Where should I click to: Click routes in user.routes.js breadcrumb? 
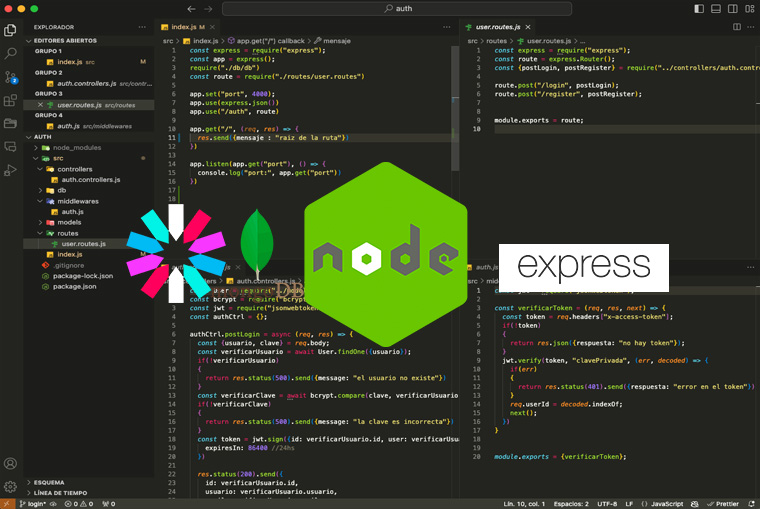point(496,41)
